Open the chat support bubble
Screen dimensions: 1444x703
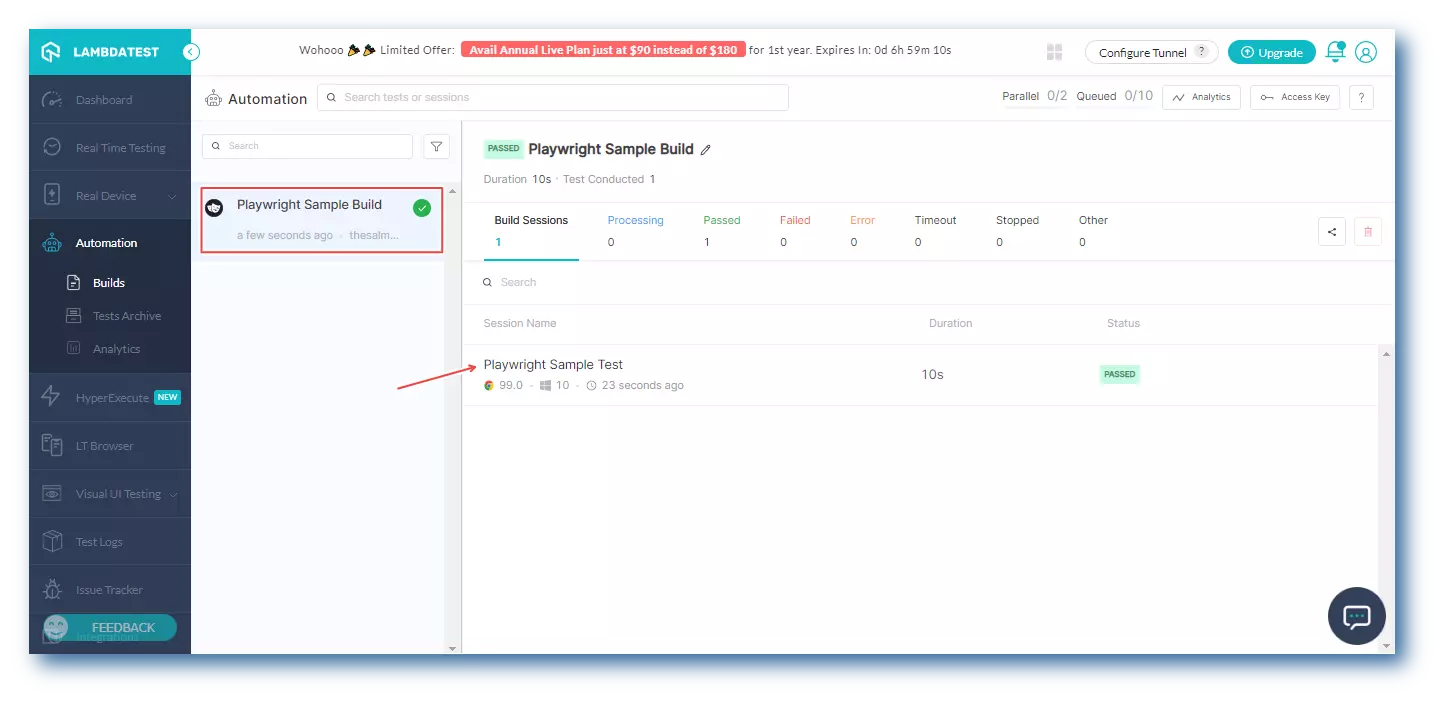1356,616
